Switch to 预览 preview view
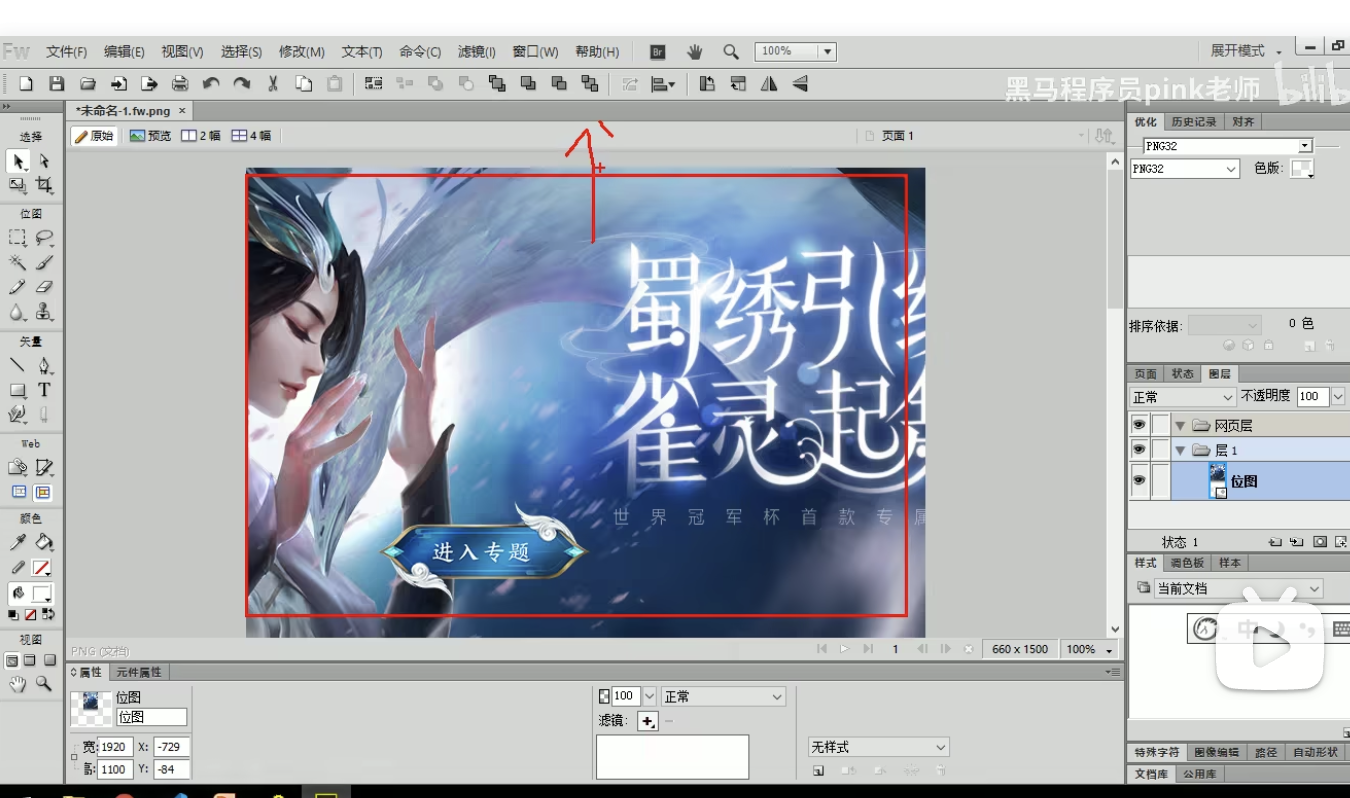Image resolution: width=1350 pixels, height=798 pixels. click(151, 136)
